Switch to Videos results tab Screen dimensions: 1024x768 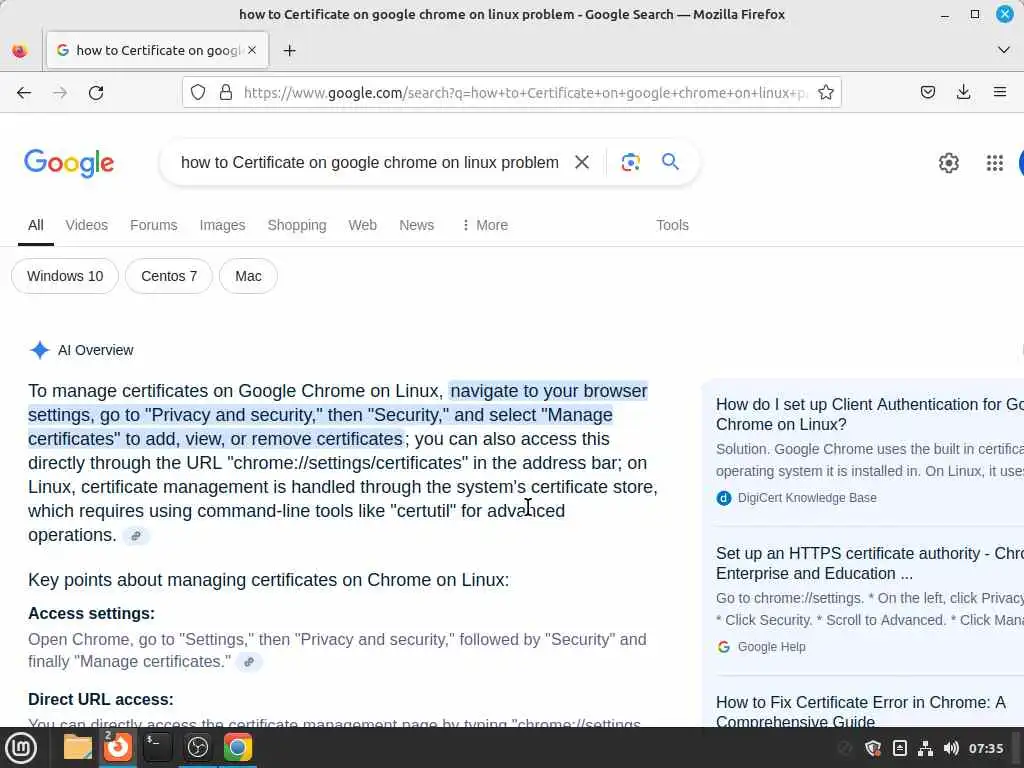pos(86,225)
